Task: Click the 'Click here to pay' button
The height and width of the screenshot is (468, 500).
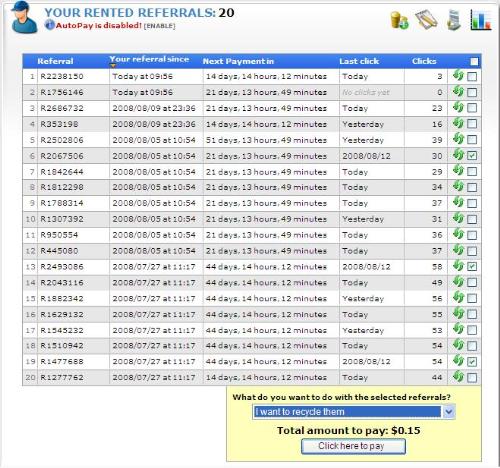Action: (353, 446)
